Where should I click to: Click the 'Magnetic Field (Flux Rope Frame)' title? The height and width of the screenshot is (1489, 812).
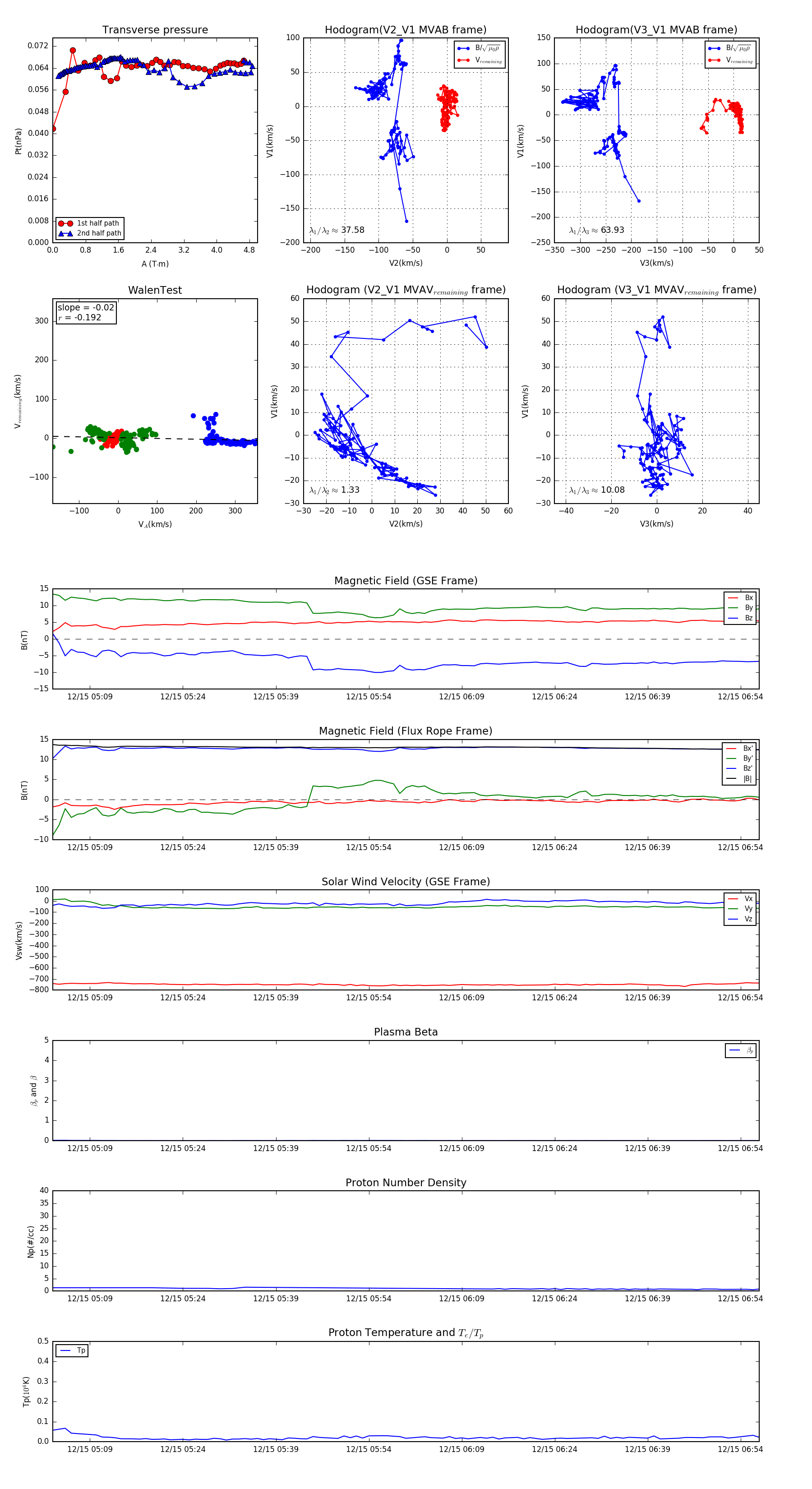(406, 731)
